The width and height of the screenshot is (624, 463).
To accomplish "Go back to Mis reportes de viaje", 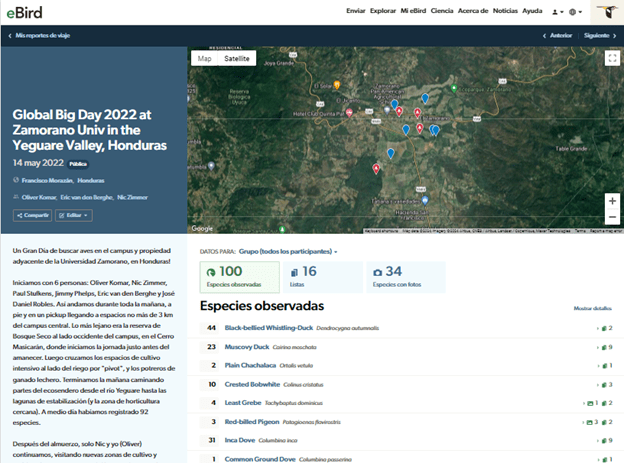I will pos(39,35).
